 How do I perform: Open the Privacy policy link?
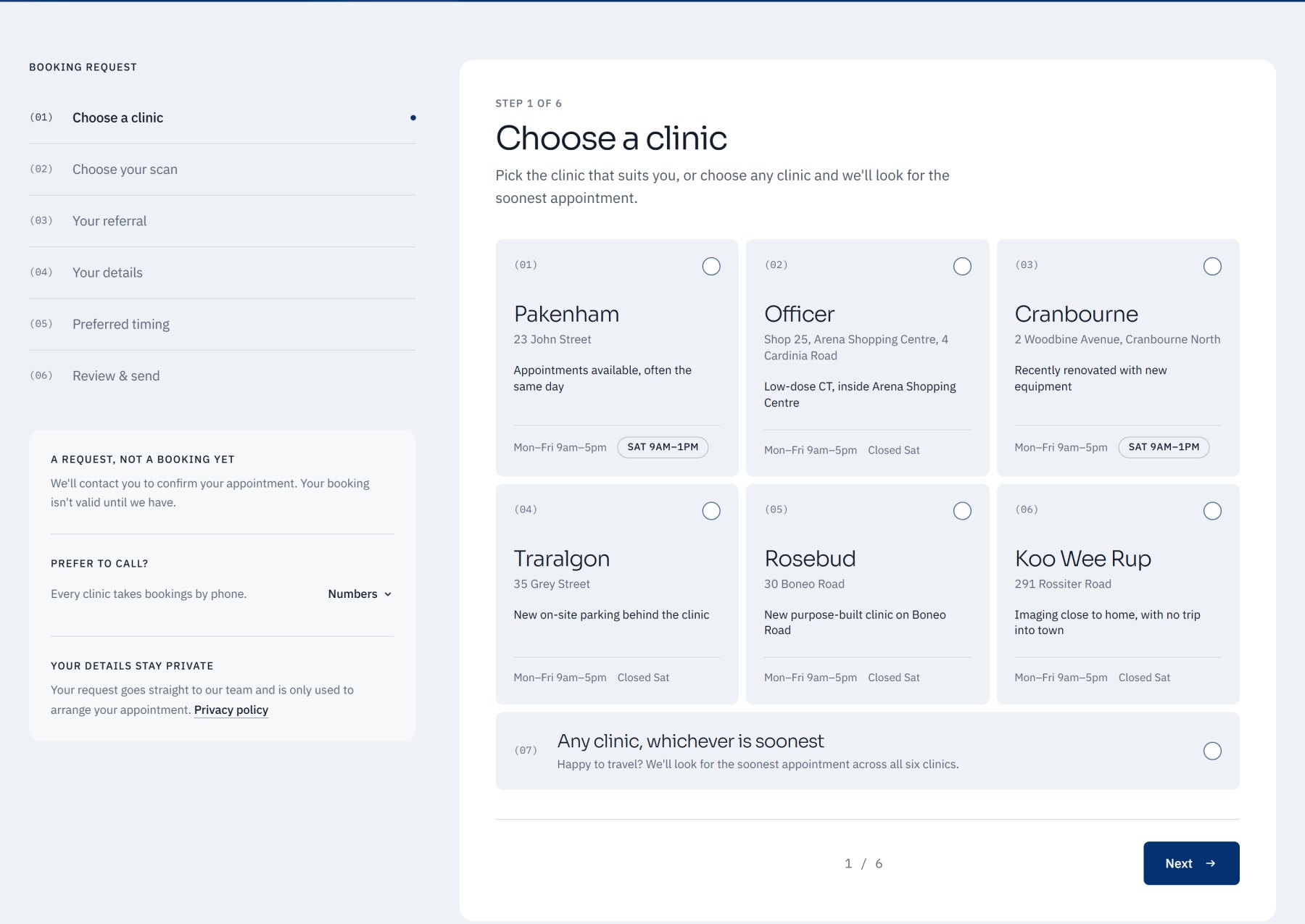point(231,710)
